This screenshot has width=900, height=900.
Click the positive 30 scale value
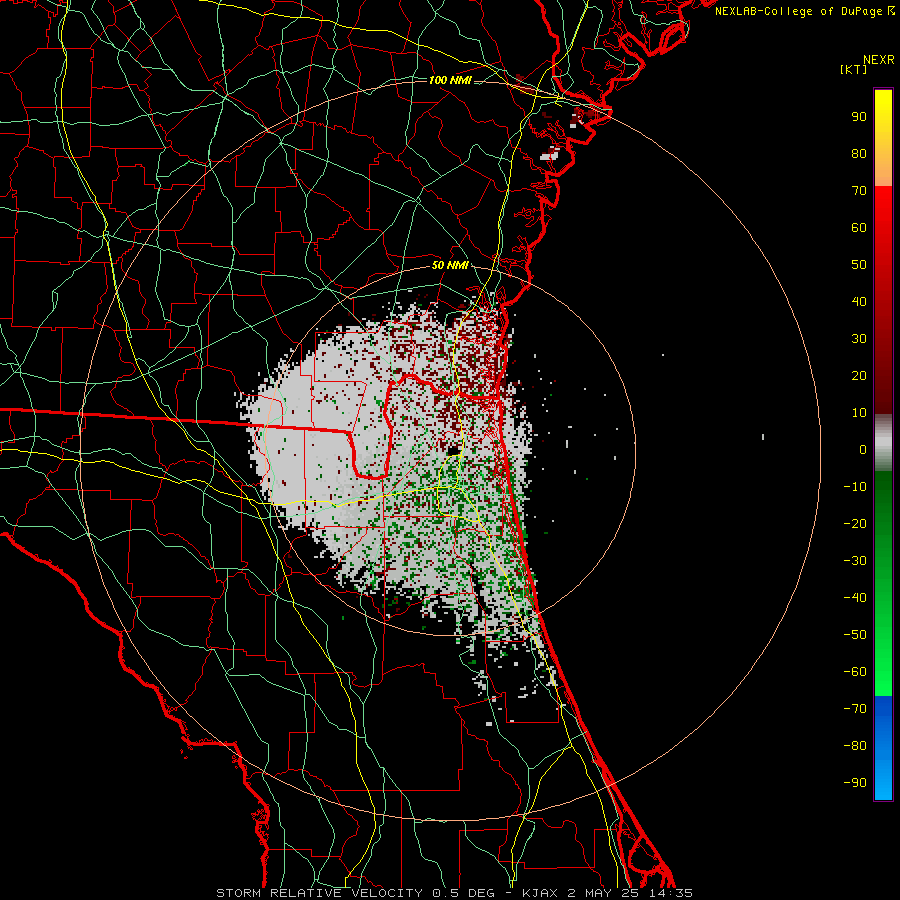(x=859, y=339)
